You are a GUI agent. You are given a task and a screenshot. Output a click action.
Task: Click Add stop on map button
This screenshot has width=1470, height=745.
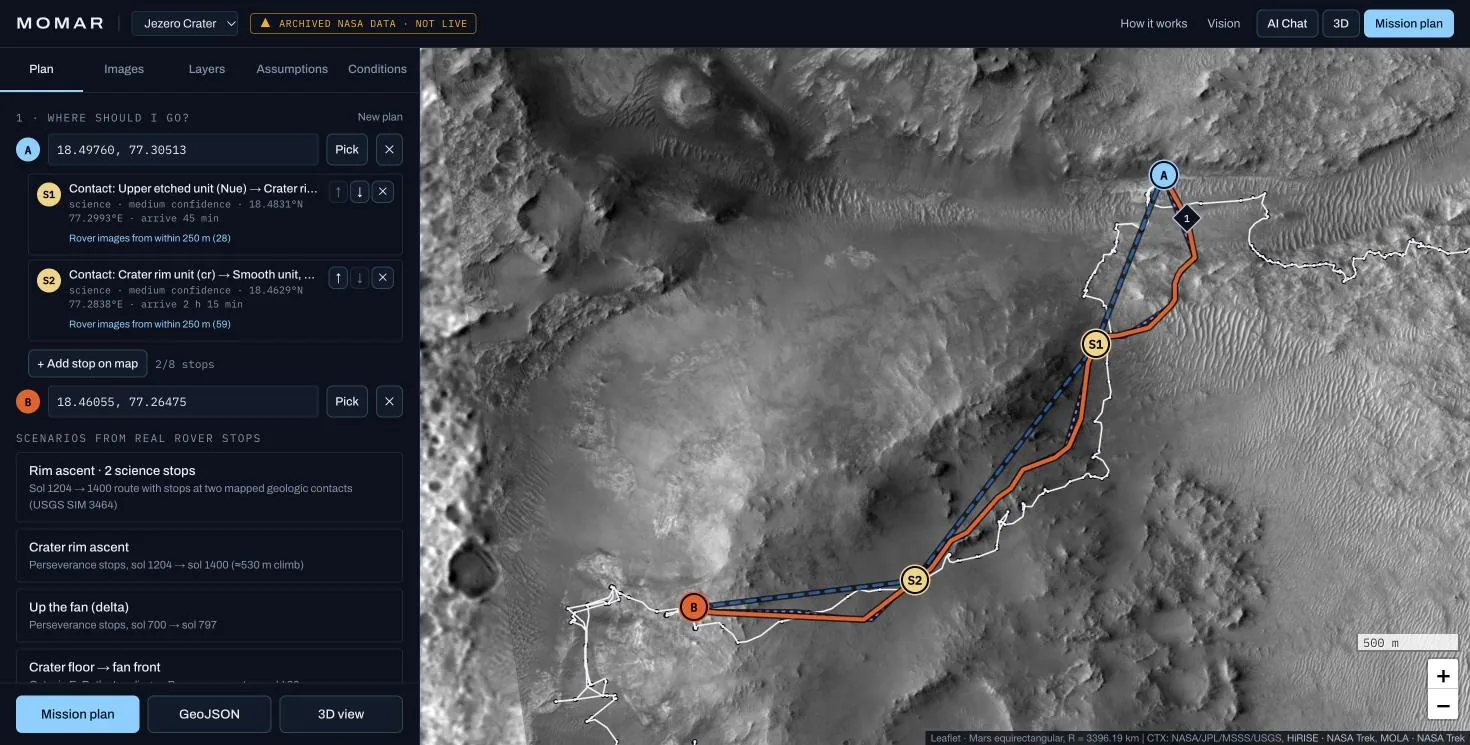click(88, 363)
